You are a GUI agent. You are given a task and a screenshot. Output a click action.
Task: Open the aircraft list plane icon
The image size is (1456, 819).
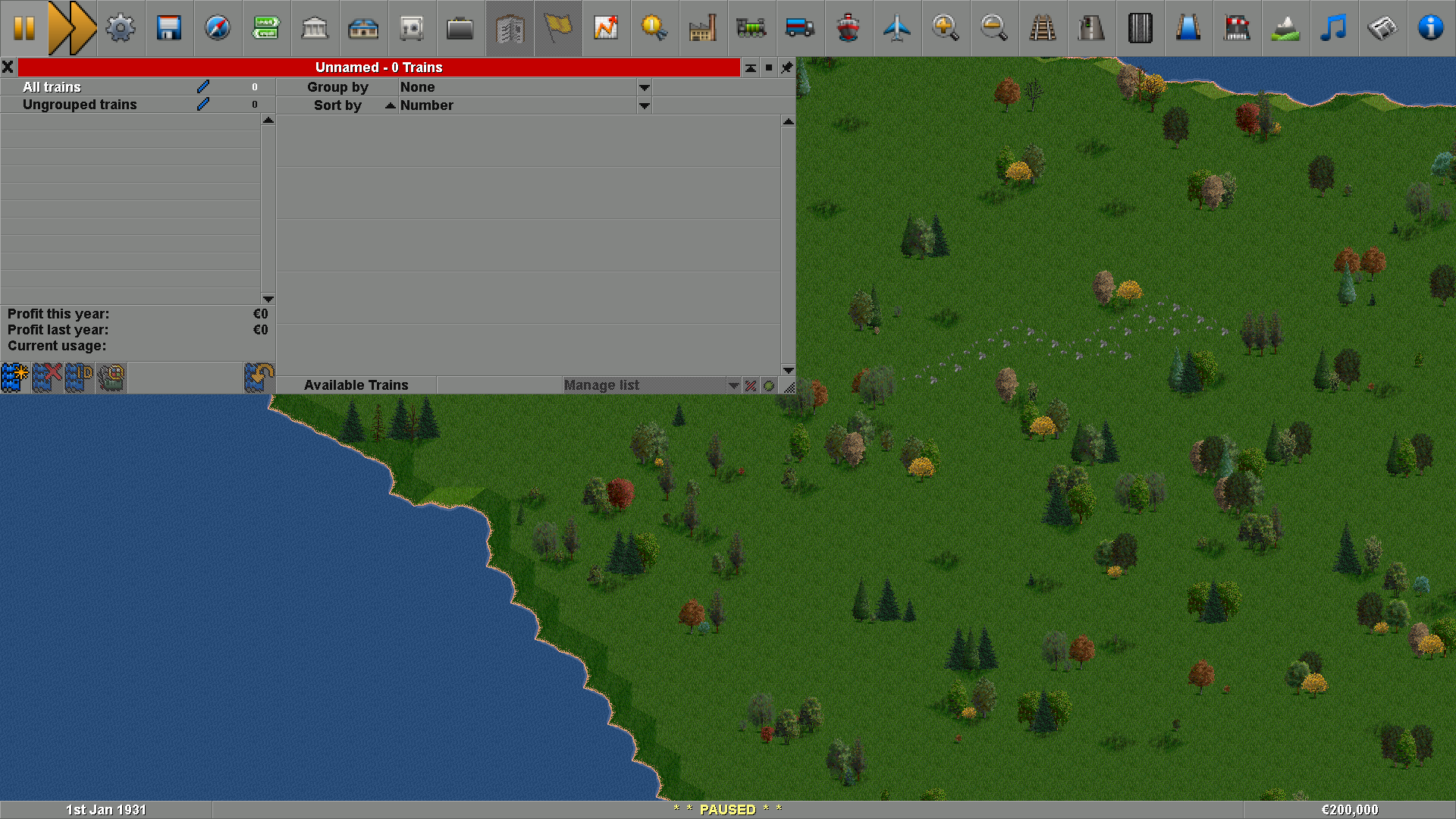(x=898, y=28)
